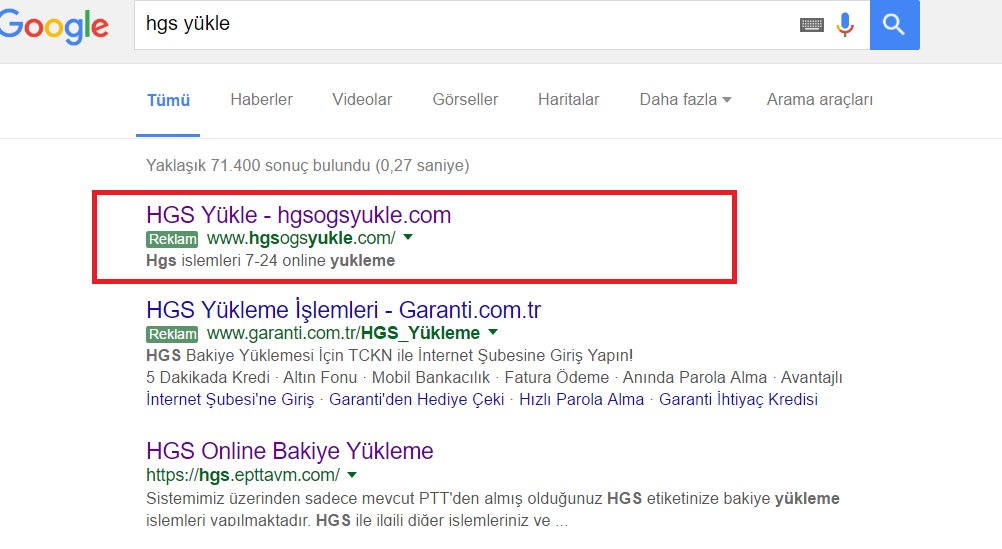Open the Görseller tab
The height and width of the screenshot is (549, 1002).
pyautogui.click(x=465, y=100)
